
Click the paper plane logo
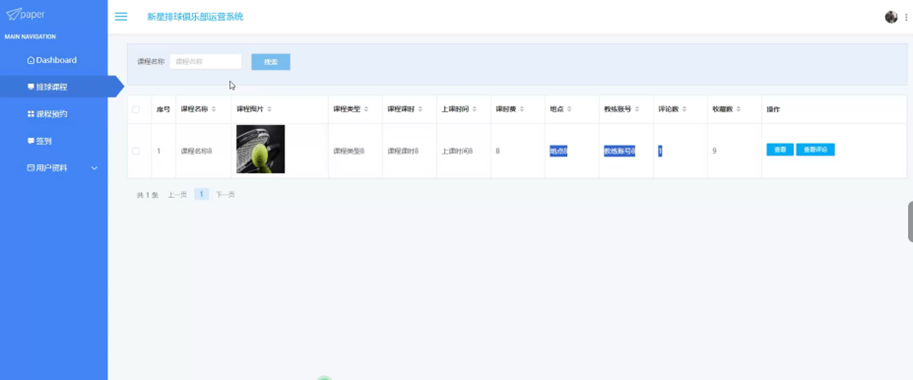[13, 14]
